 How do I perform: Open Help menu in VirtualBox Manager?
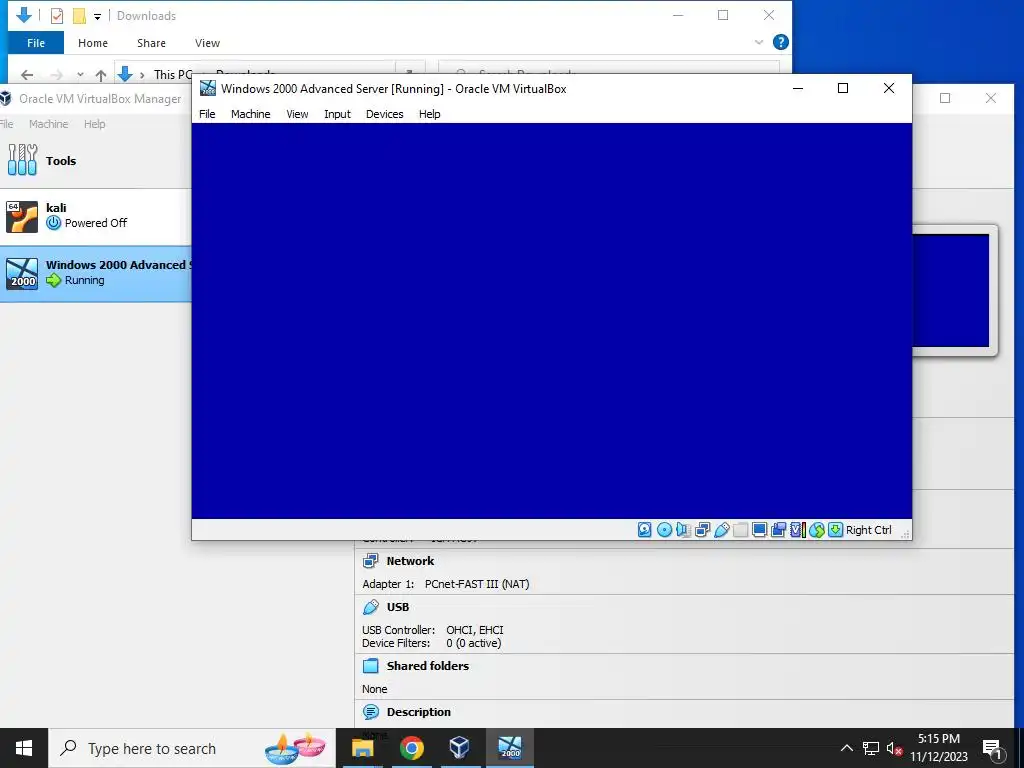95,124
